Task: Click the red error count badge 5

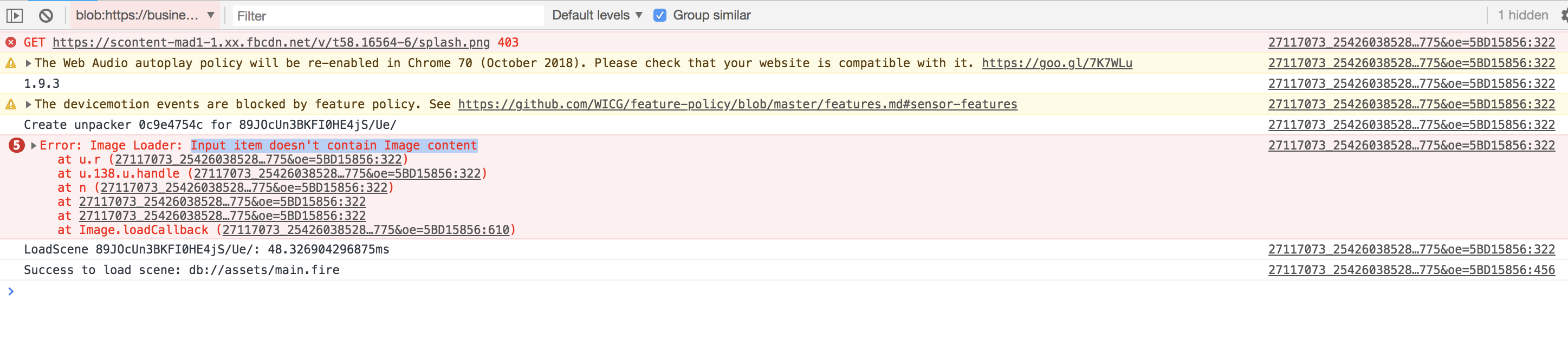Action: [x=16, y=145]
